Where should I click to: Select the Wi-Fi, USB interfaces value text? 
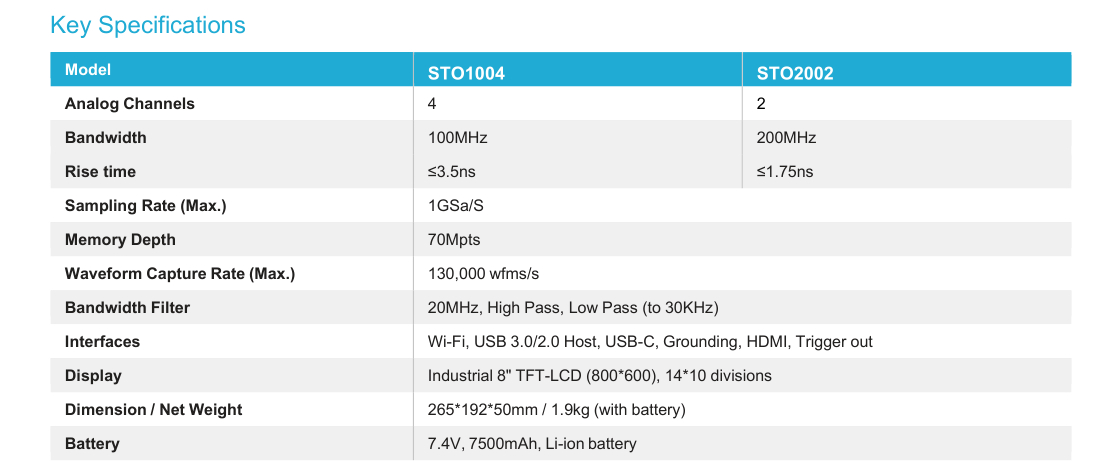coord(650,342)
